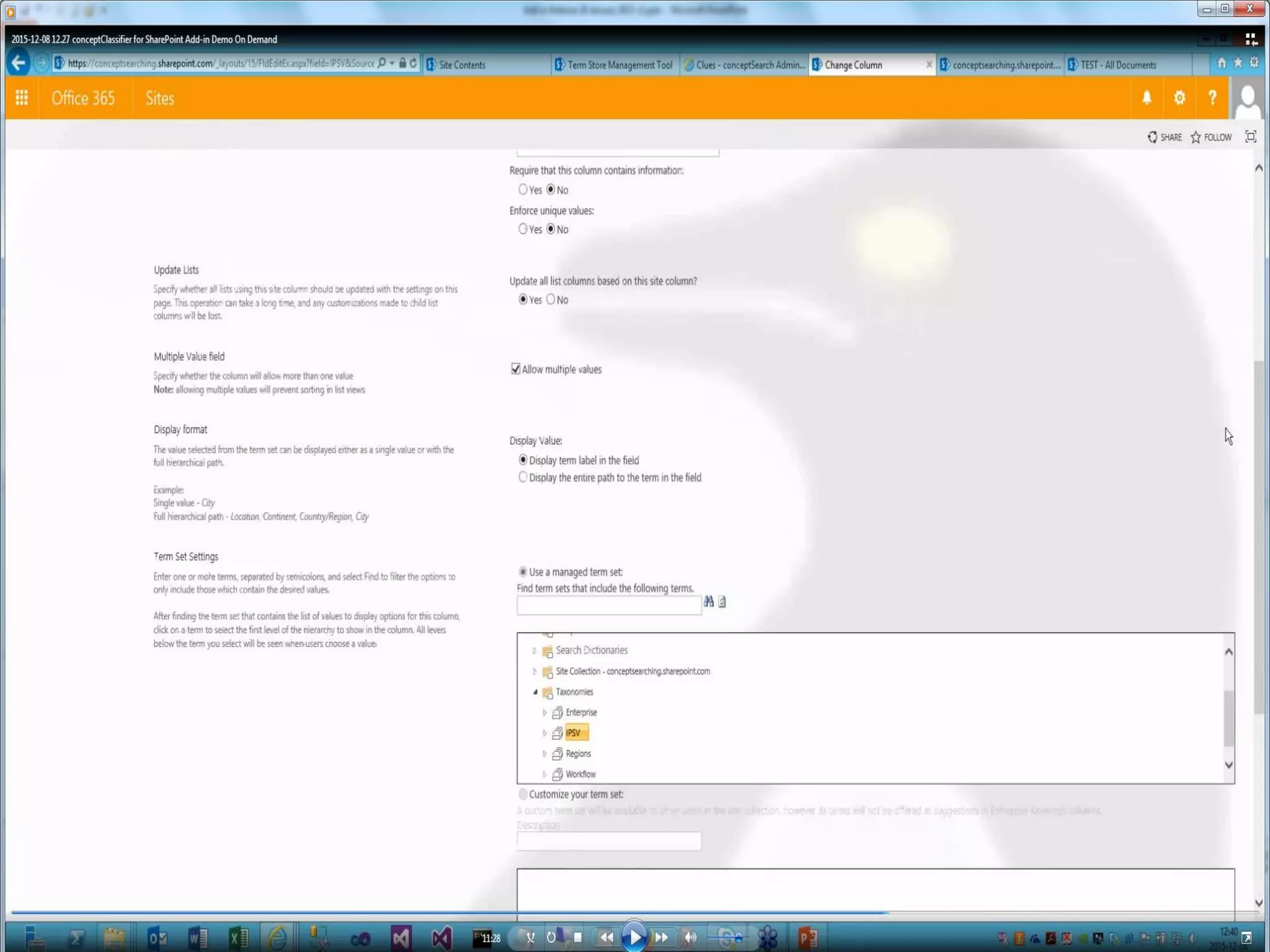Click the focus content icon beside Follow
This screenshot has width=1270, height=952.
1250,137
